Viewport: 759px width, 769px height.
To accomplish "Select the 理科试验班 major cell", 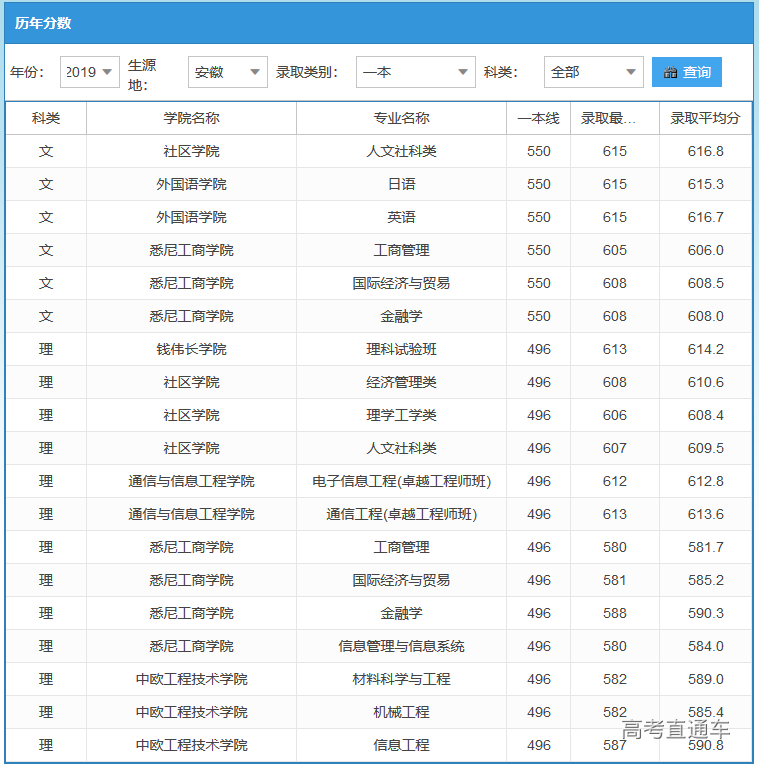I will tap(401, 349).
